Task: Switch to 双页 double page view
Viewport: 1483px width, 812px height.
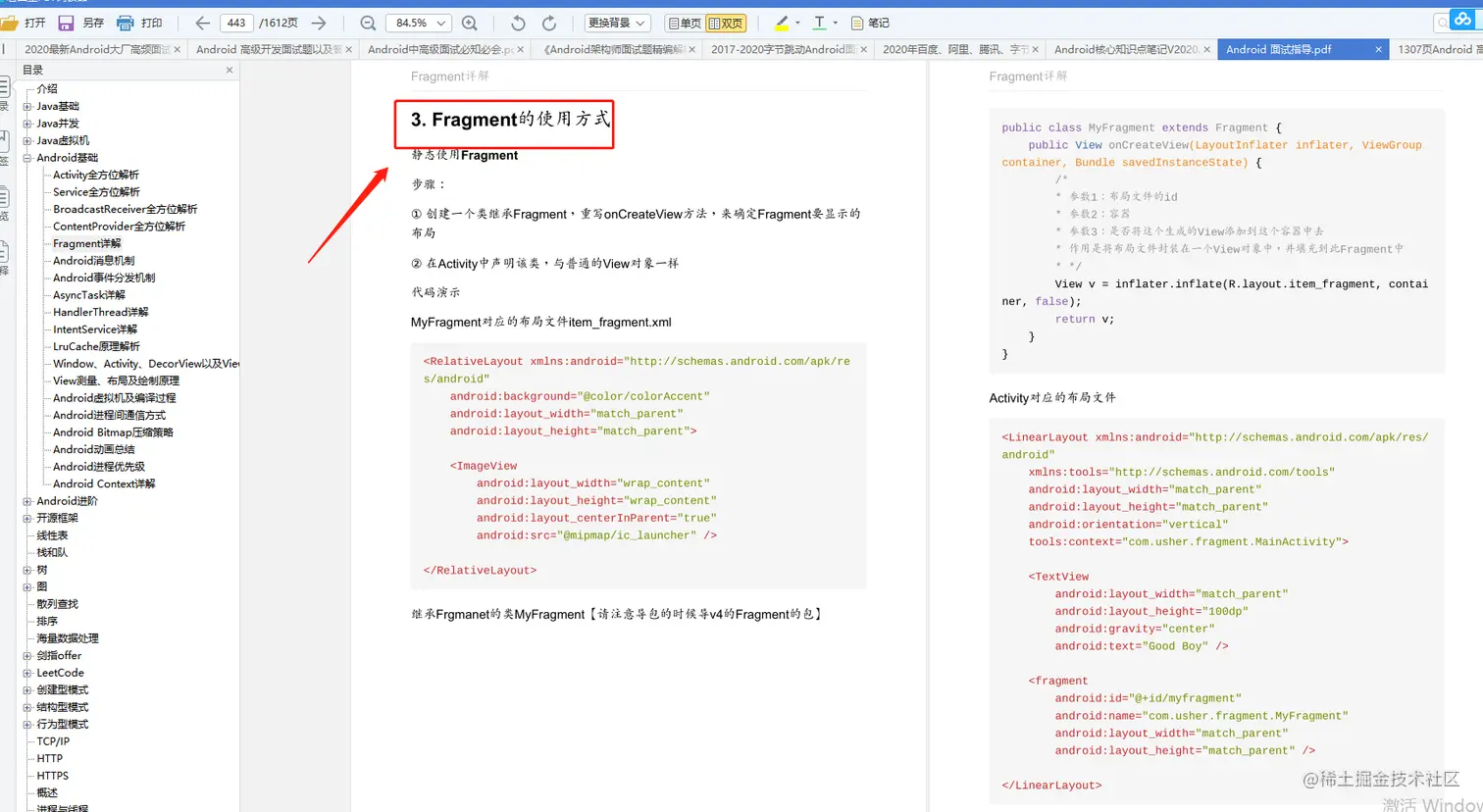Action: click(x=726, y=23)
